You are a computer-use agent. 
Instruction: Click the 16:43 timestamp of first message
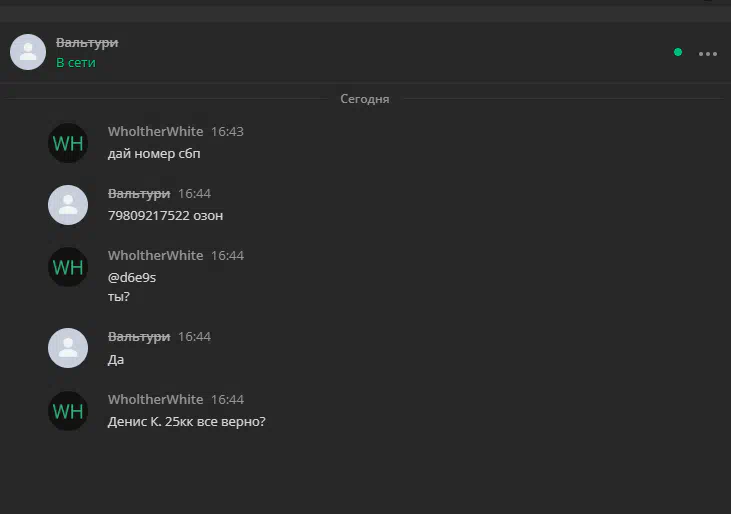(x=228, y=132)
